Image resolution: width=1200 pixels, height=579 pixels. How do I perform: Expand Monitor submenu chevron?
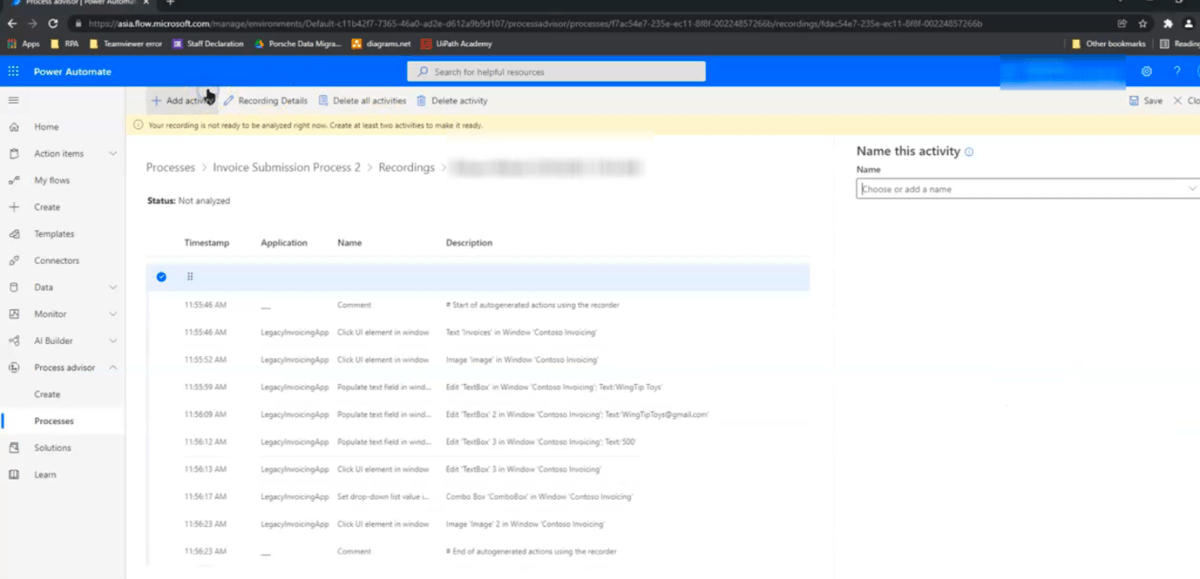point(113,314)
